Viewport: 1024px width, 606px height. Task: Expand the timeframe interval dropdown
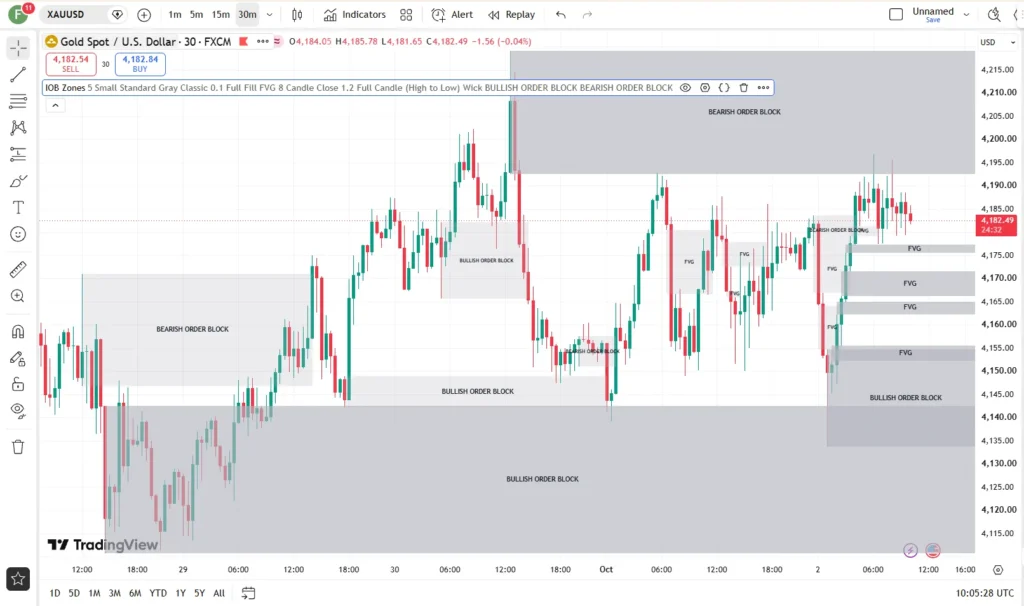click(269, 14)
